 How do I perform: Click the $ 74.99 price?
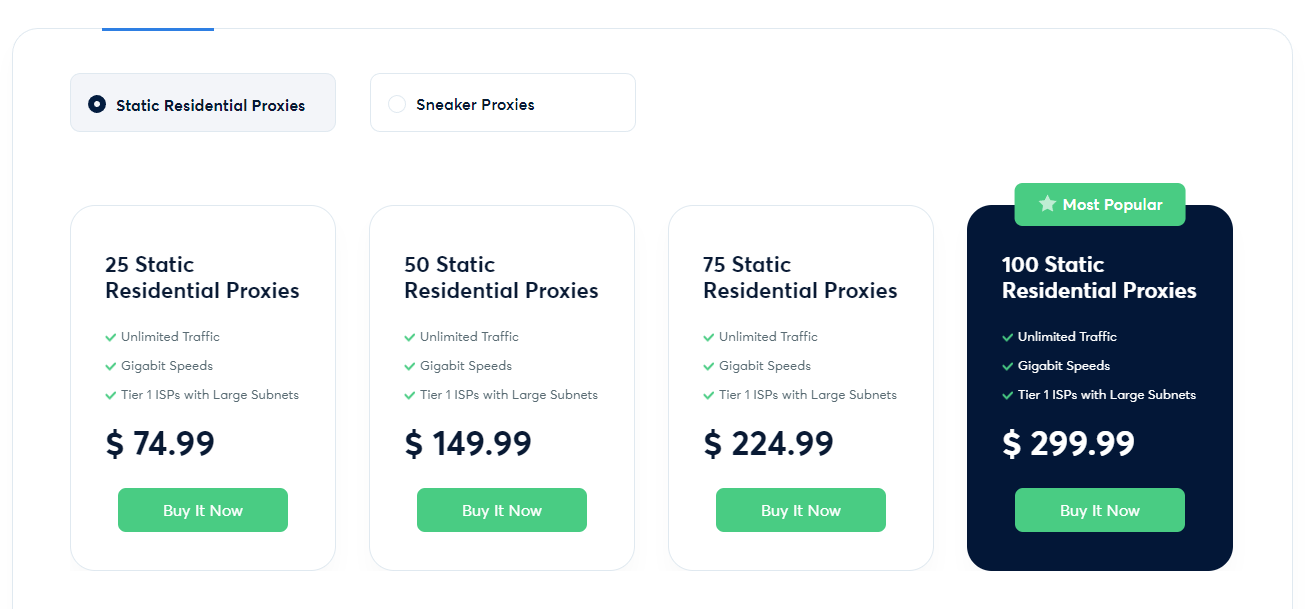tap(160, 443)
